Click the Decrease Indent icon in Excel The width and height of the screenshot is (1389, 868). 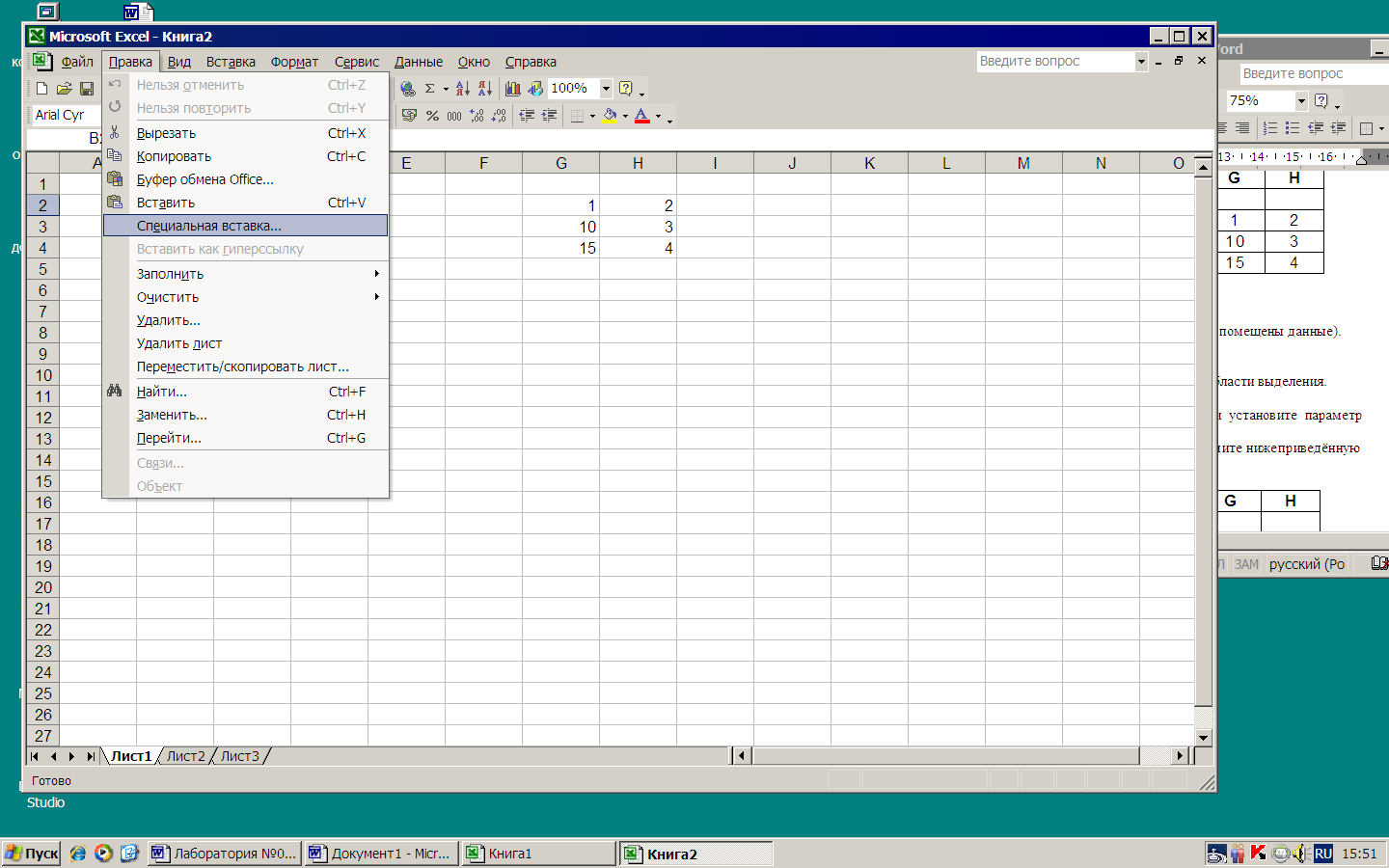[x=527, y=116]
